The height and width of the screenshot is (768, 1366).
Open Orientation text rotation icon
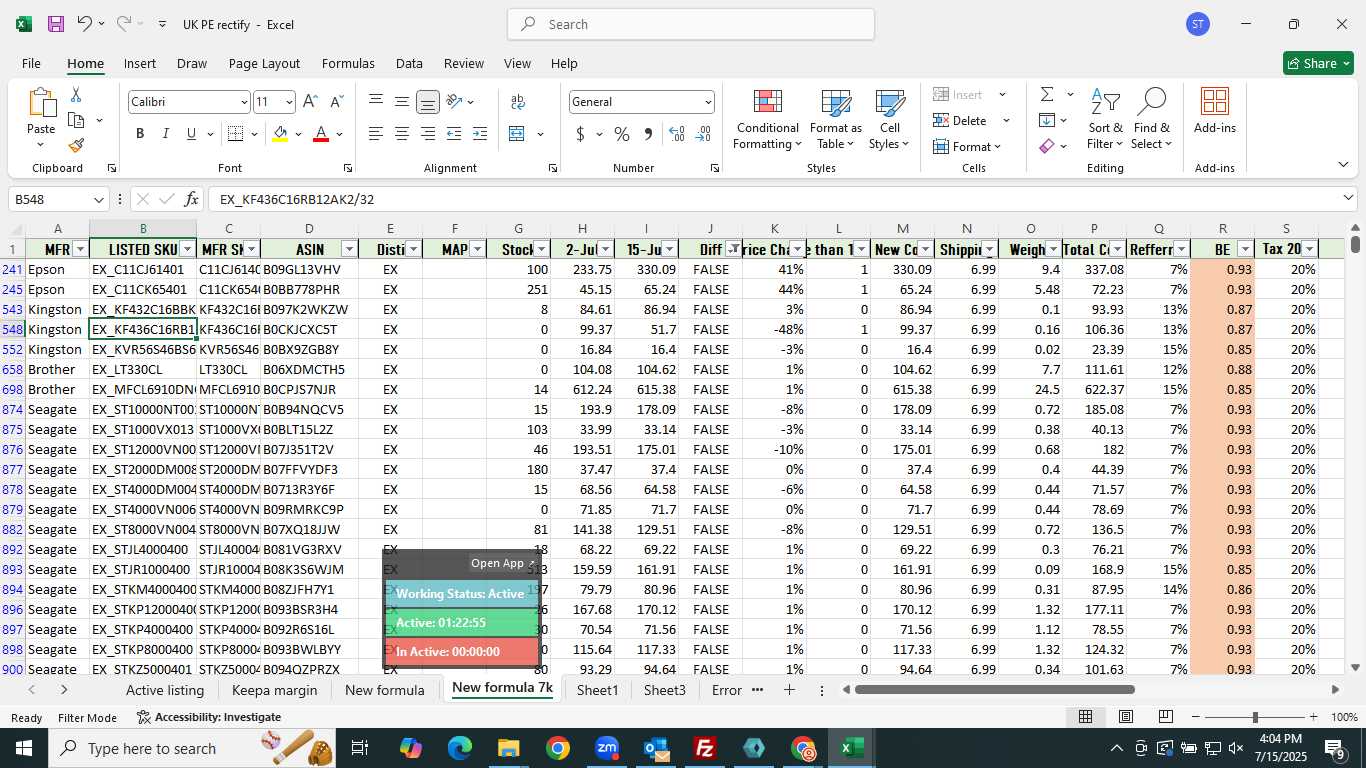click(455, 102)
